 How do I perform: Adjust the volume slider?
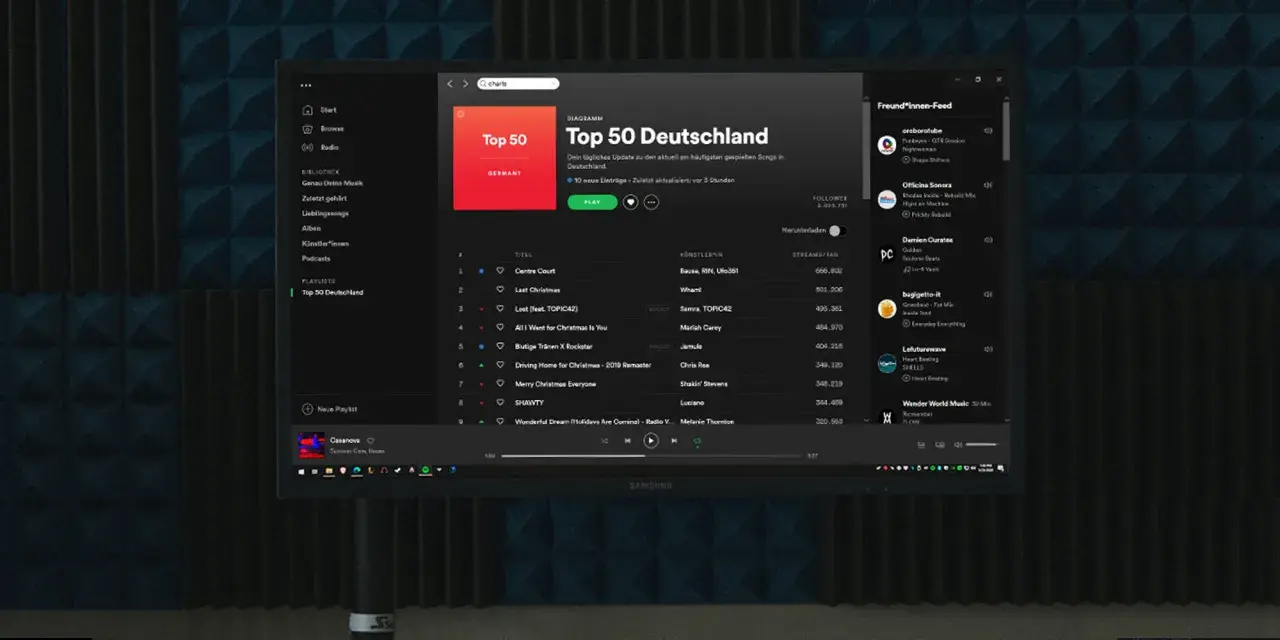coord(982,444)
